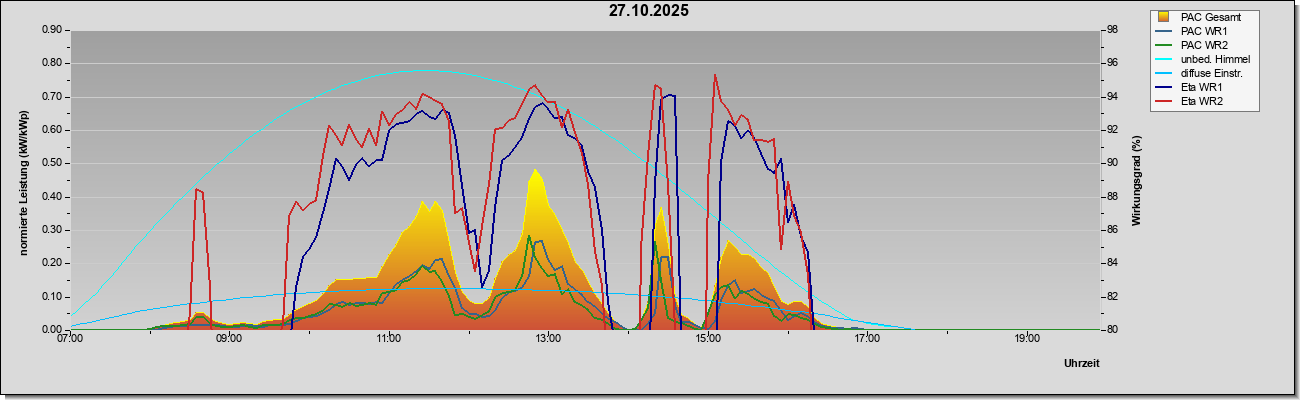Click the Wirkungsgrad (%) axis label

pos(1137,180)
